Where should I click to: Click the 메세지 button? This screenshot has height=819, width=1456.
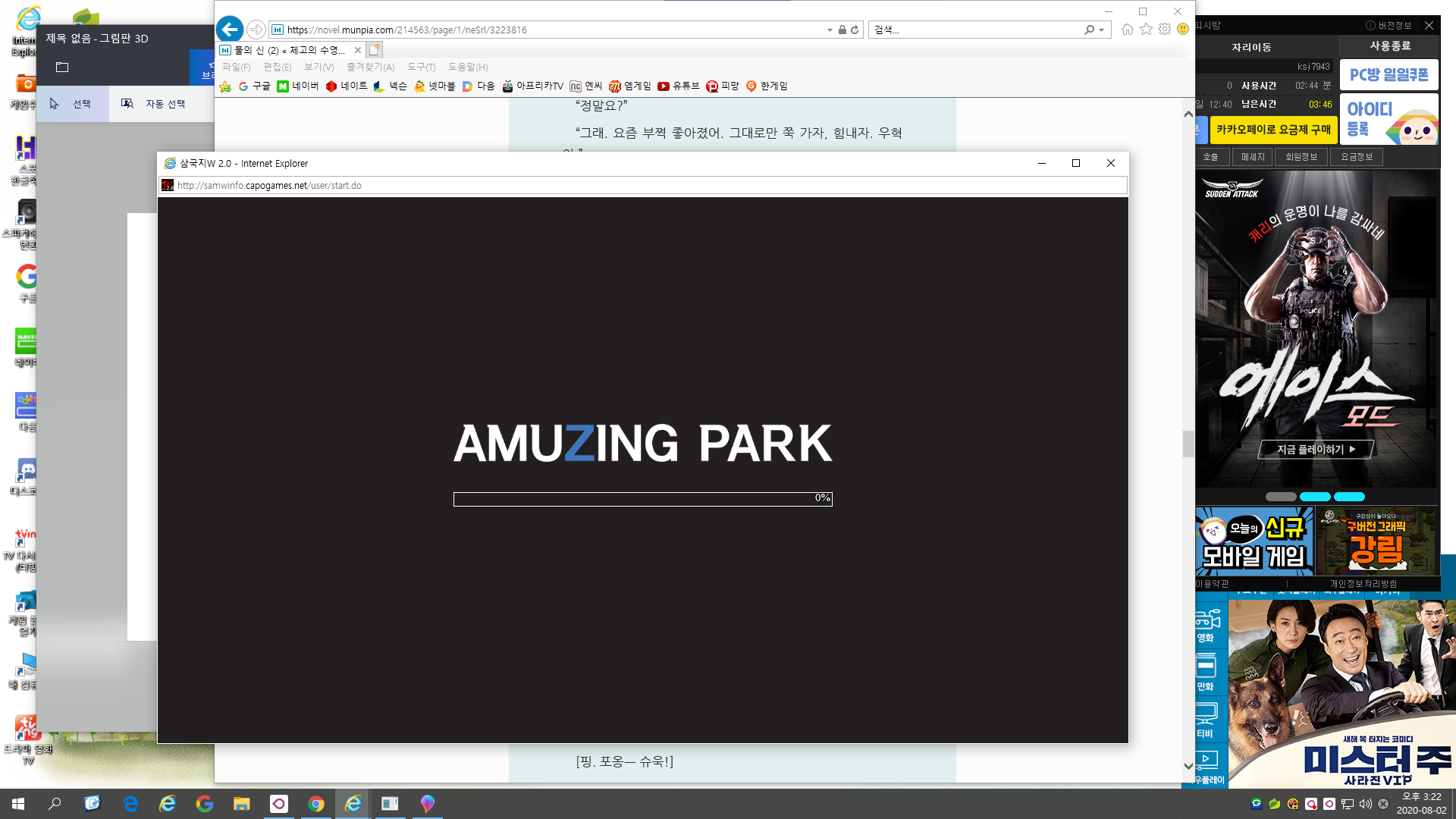click(x=1253, y=157)
